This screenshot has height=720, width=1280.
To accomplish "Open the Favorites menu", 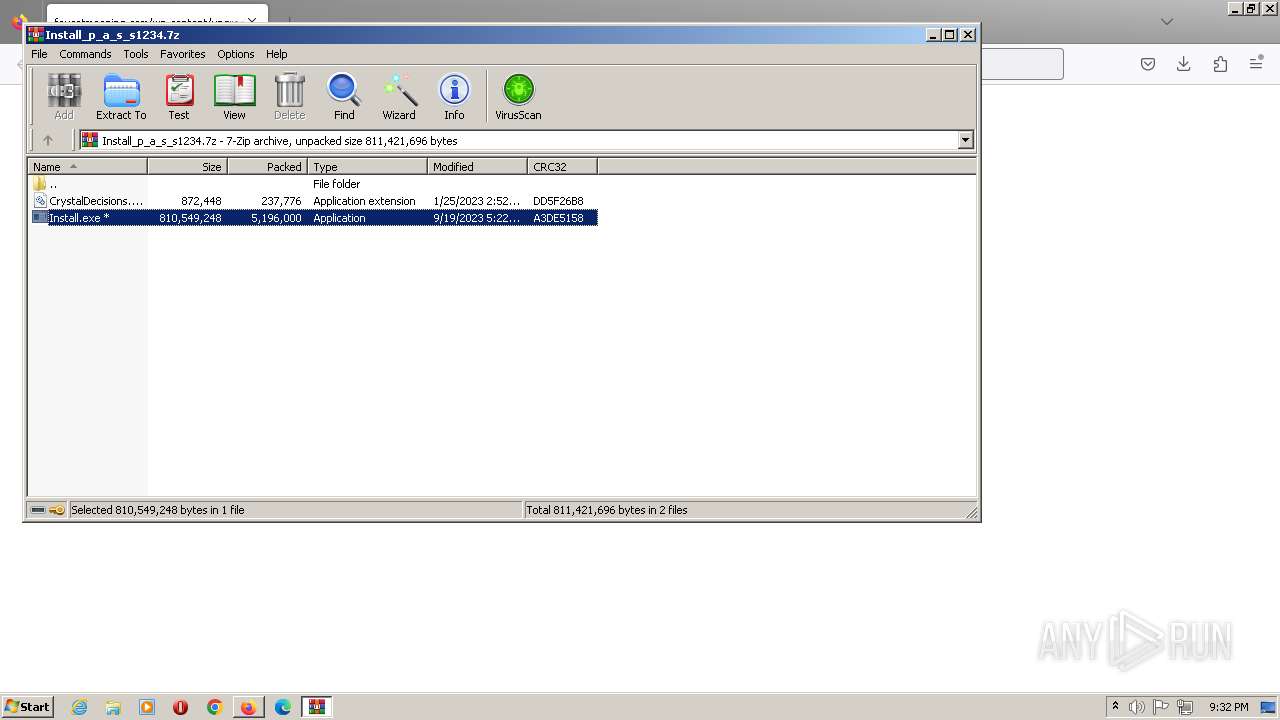I will pos(183,54).
